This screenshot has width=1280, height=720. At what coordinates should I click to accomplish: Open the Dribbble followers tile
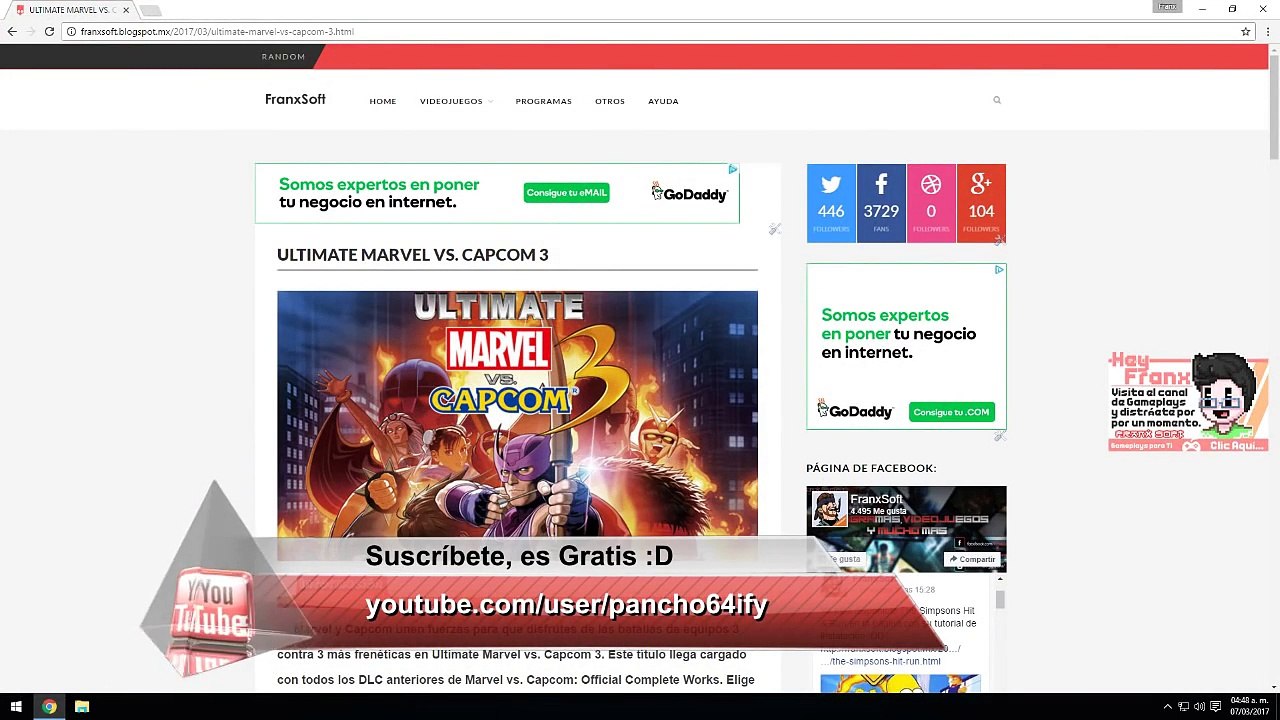931,203
